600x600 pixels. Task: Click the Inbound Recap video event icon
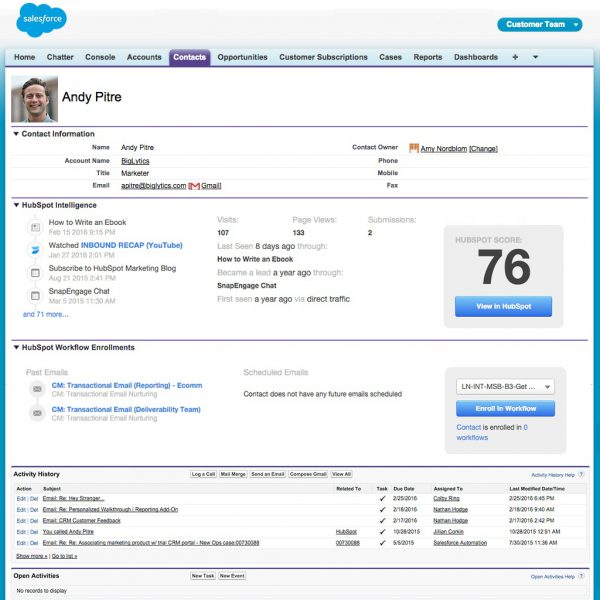35,250
